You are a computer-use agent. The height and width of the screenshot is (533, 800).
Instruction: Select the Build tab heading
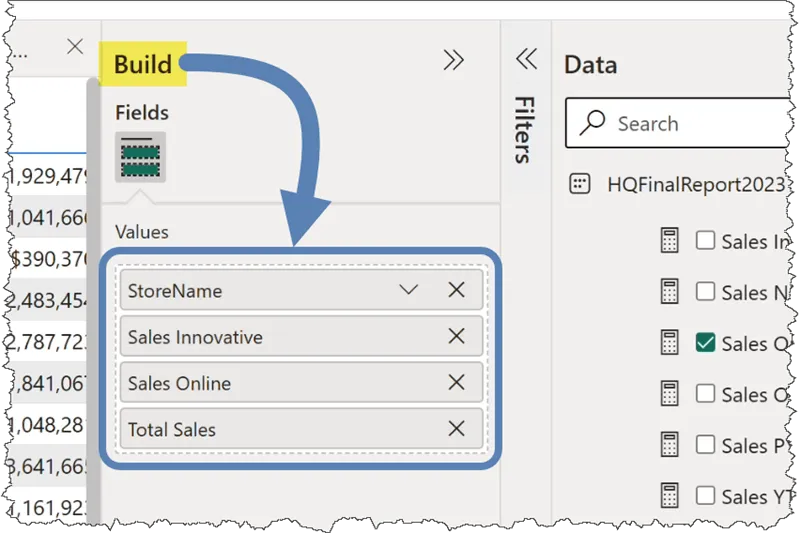pyautogui.click(x=143, y=66)
